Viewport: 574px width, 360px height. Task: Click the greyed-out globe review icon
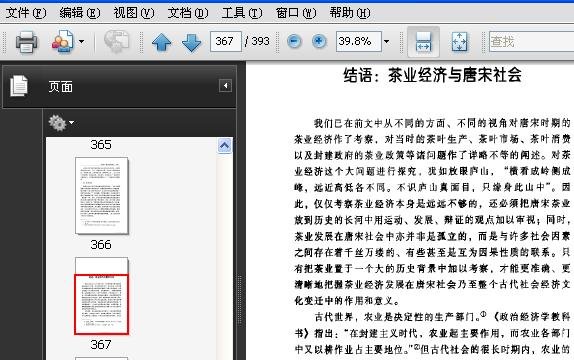click(x=116, y=41)
